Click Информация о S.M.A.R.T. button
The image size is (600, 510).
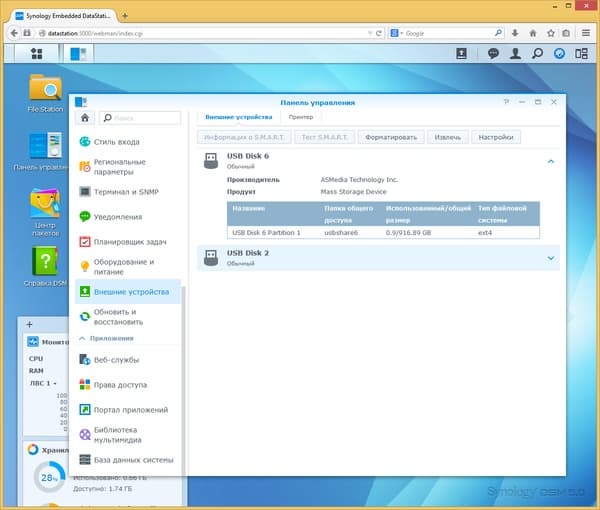click(244, 137)
